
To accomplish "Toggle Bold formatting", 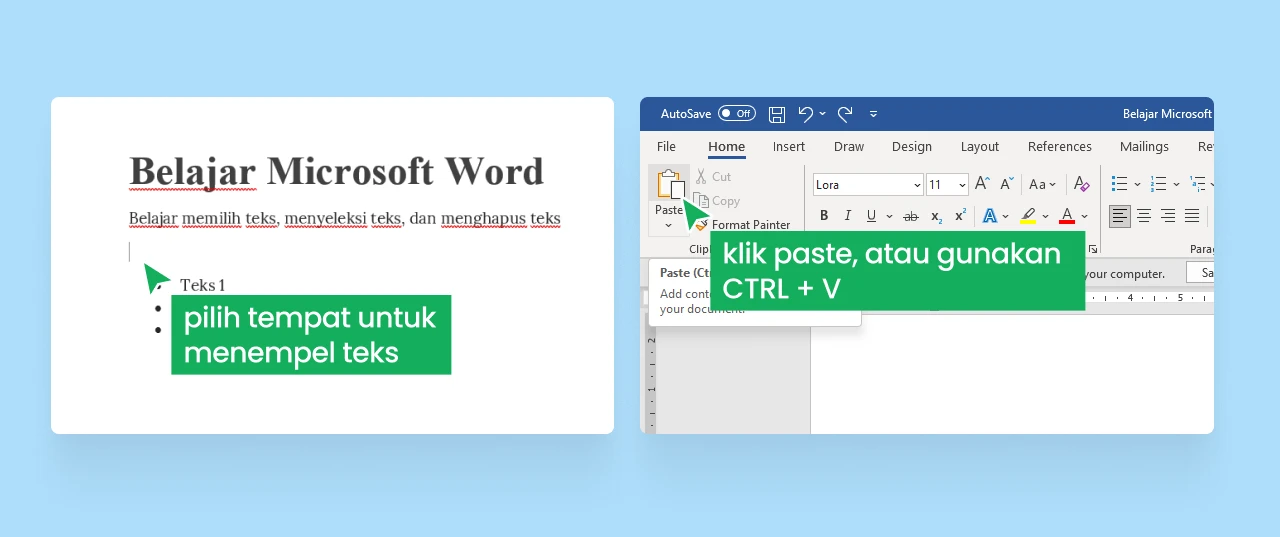I will tap(824, 216).
